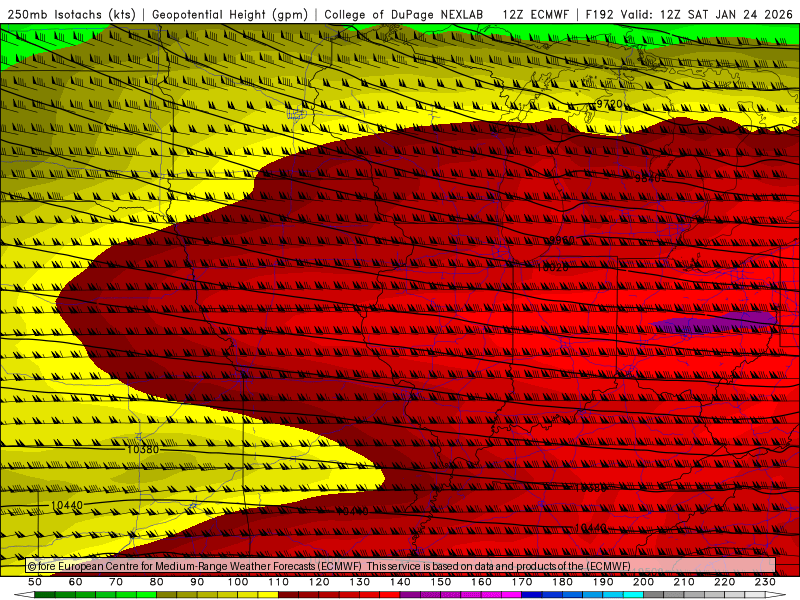This screenshot has height=600, width=800.
Task: Click the 120 knot color bar label
Action: [319, 582]
